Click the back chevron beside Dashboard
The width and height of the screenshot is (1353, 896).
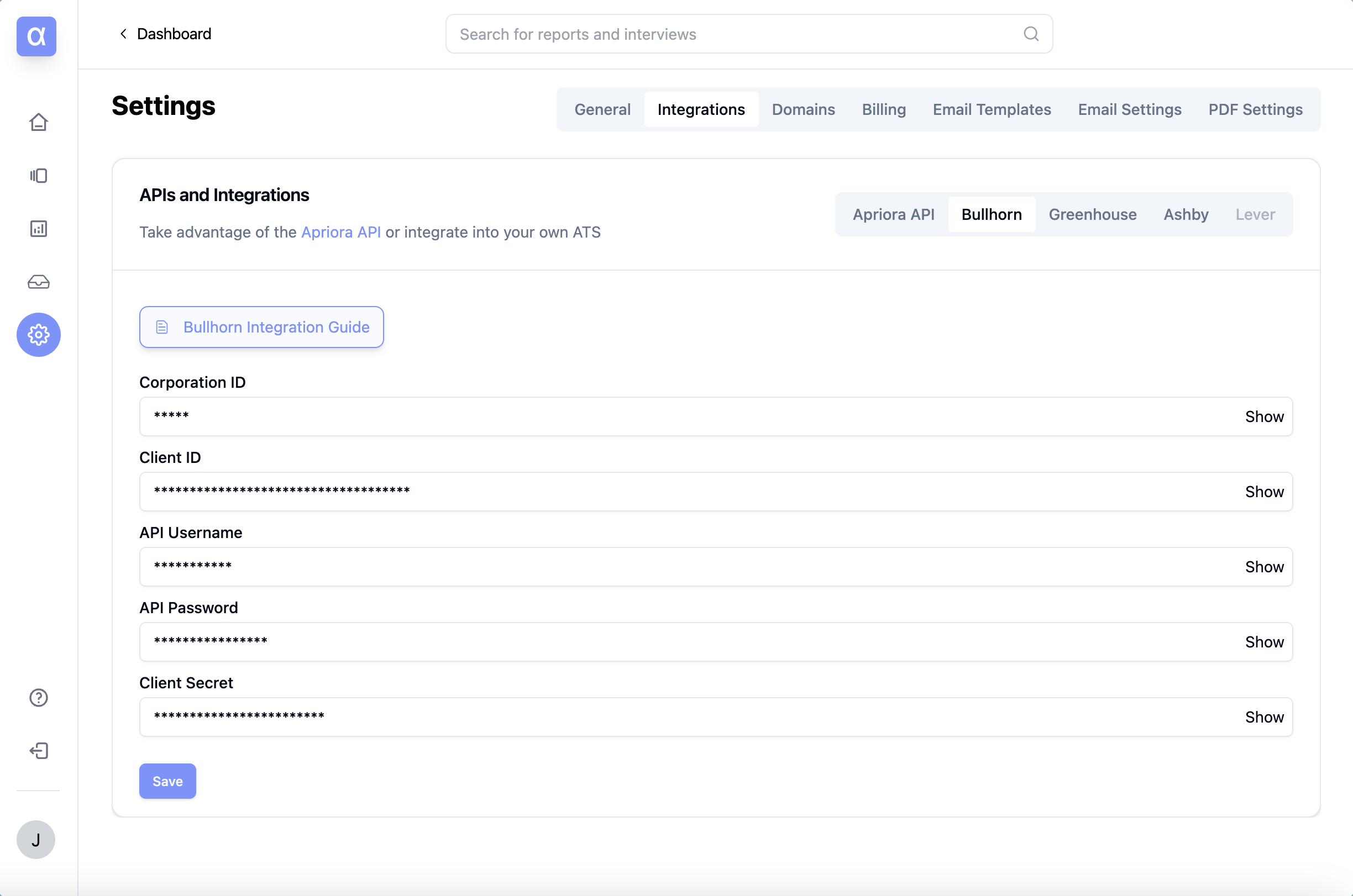coord(123,34)
